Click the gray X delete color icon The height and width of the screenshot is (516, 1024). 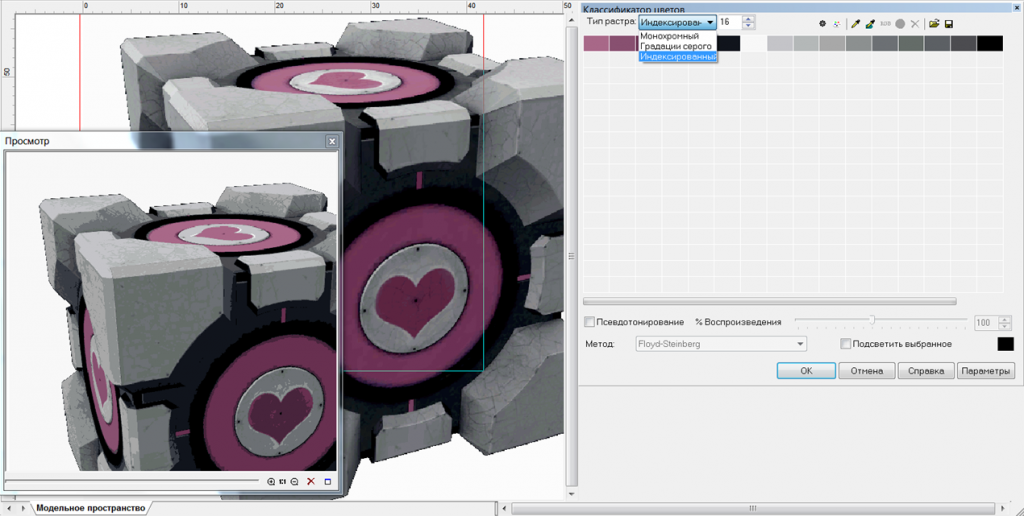[x=915, y=24]
